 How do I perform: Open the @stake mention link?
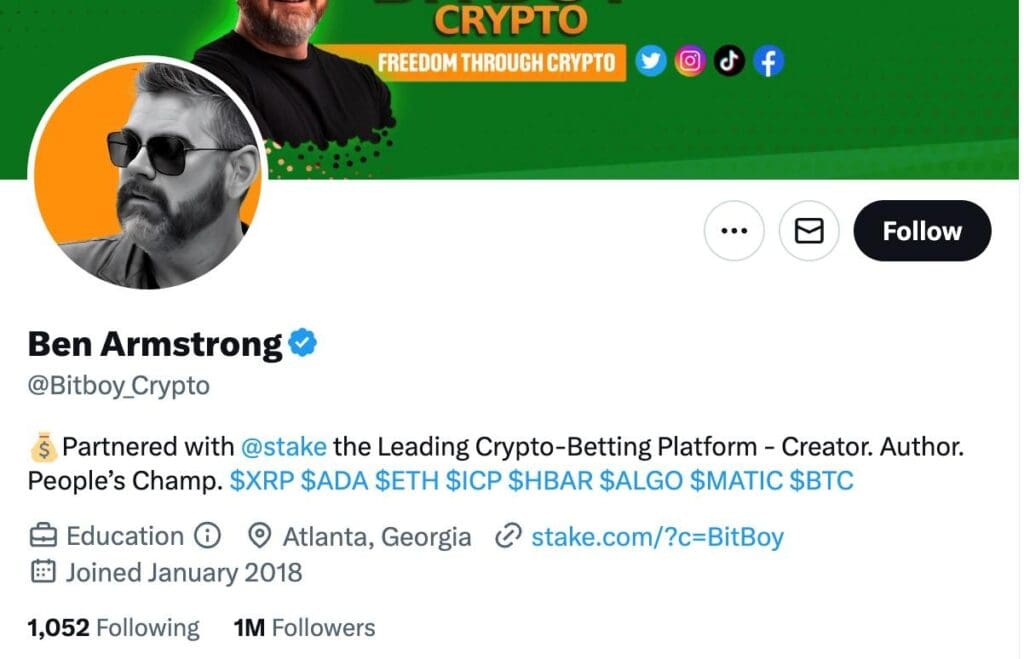click(283, 446)
